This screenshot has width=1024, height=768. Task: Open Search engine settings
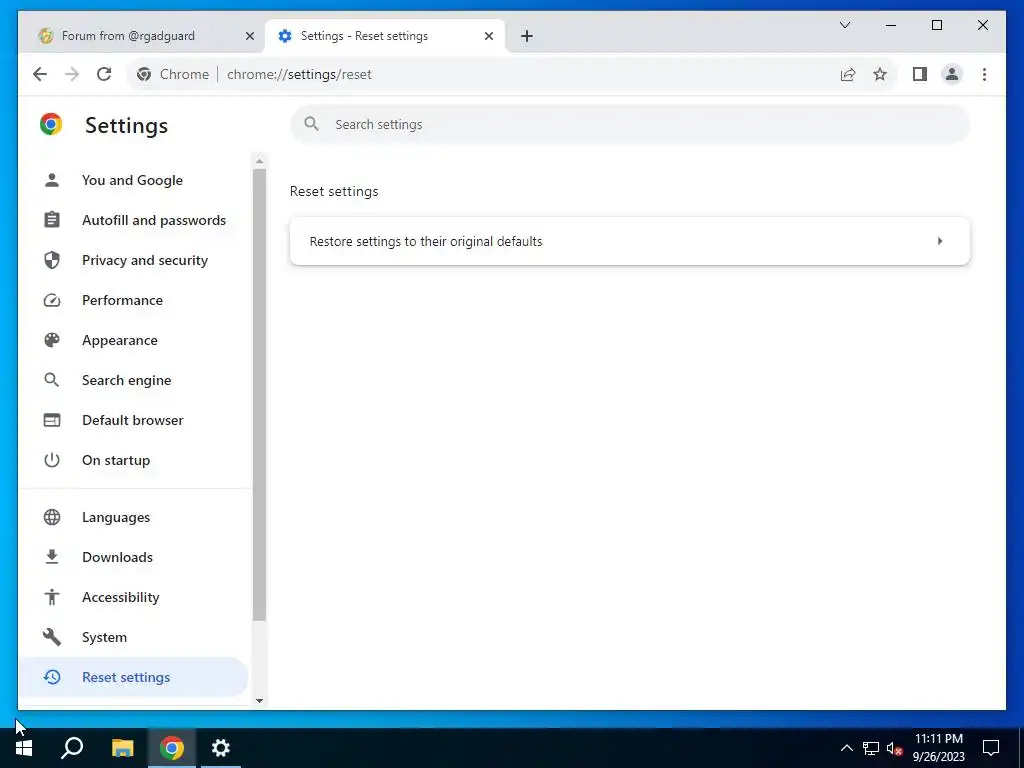[133, 380]
